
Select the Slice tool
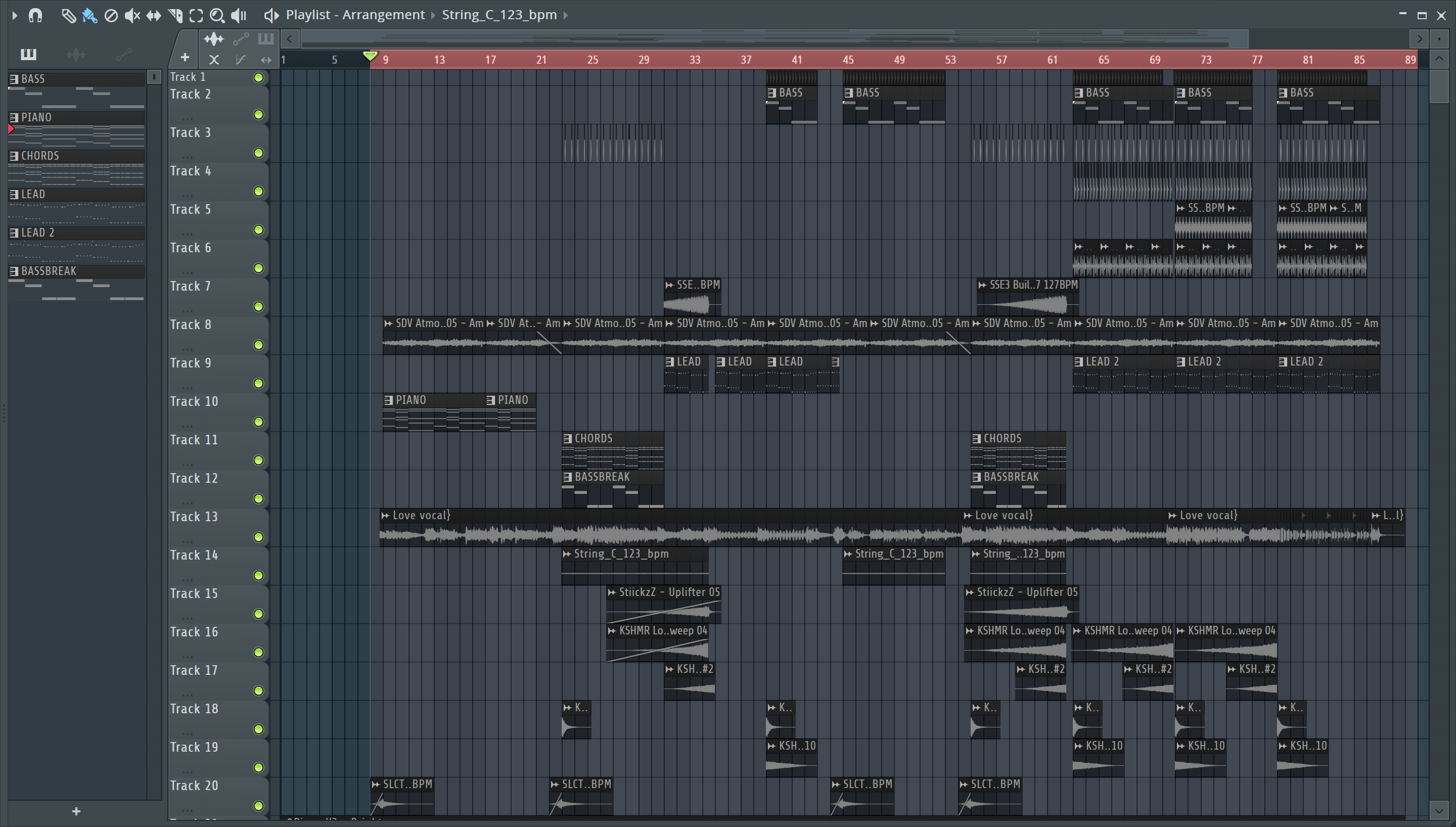175,15
